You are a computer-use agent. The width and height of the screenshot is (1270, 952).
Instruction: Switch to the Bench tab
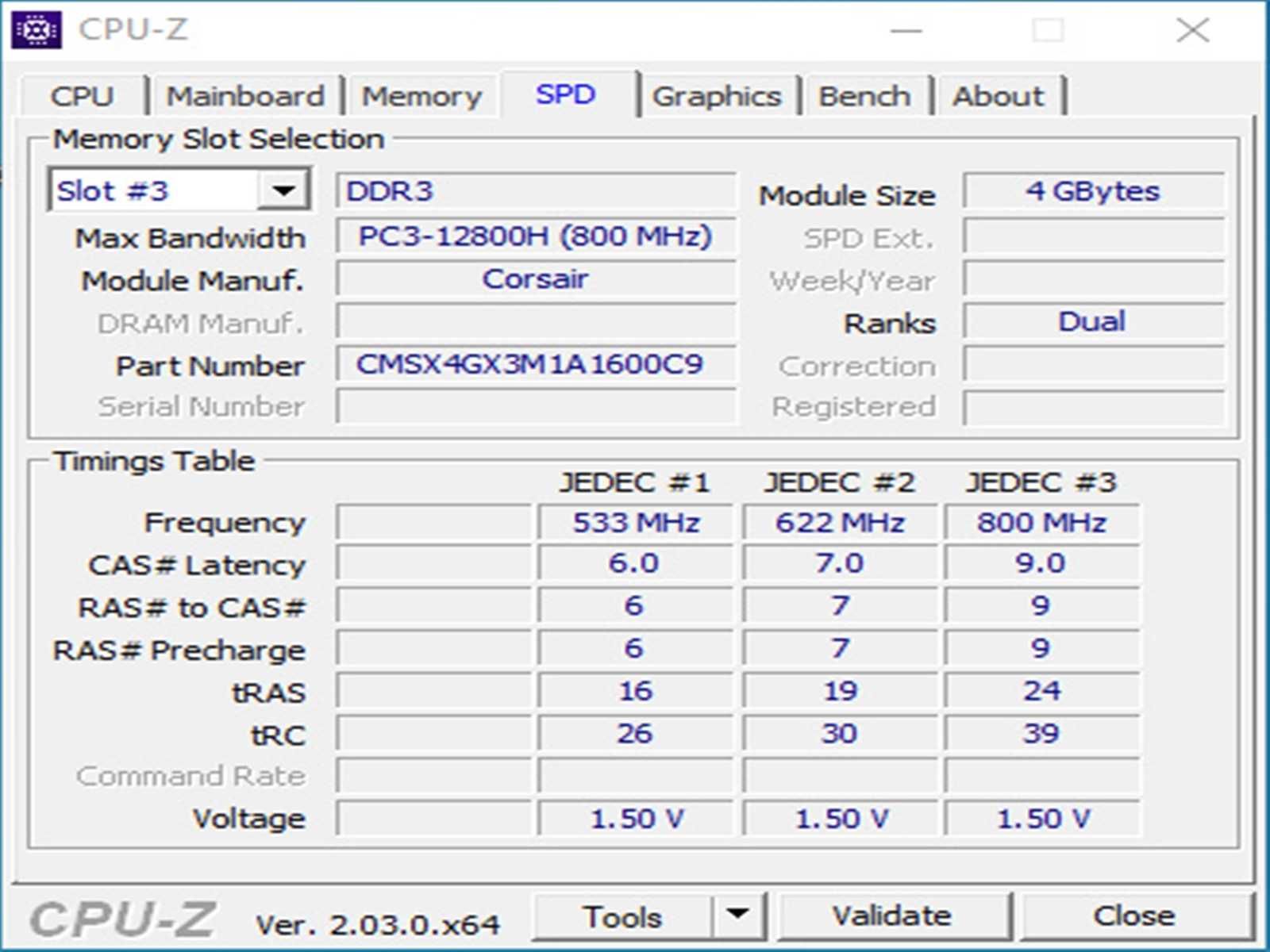click(864, 96)
